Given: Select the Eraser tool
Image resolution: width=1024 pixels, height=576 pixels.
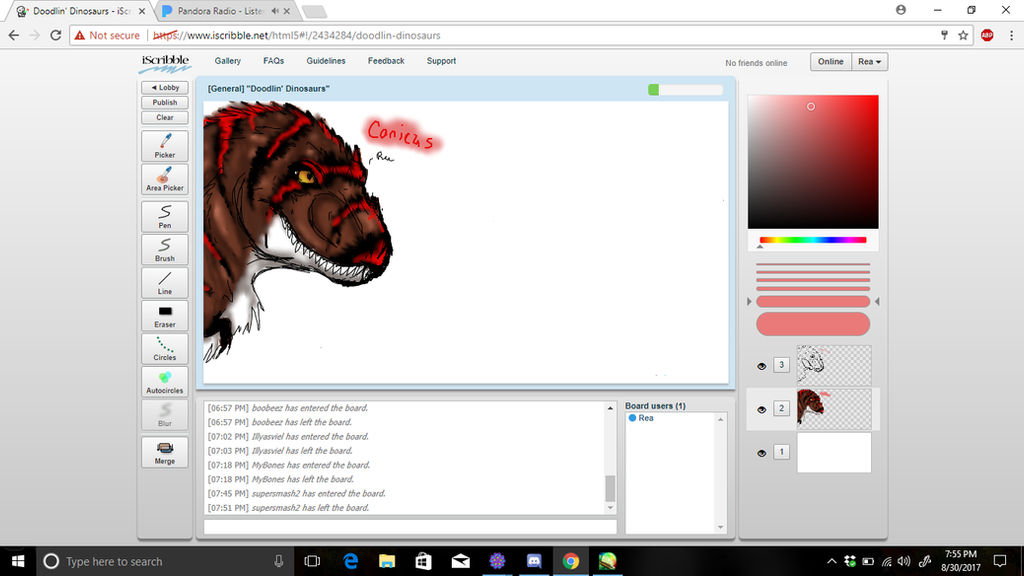Looking at the screenshot, I should click(165, 315).
